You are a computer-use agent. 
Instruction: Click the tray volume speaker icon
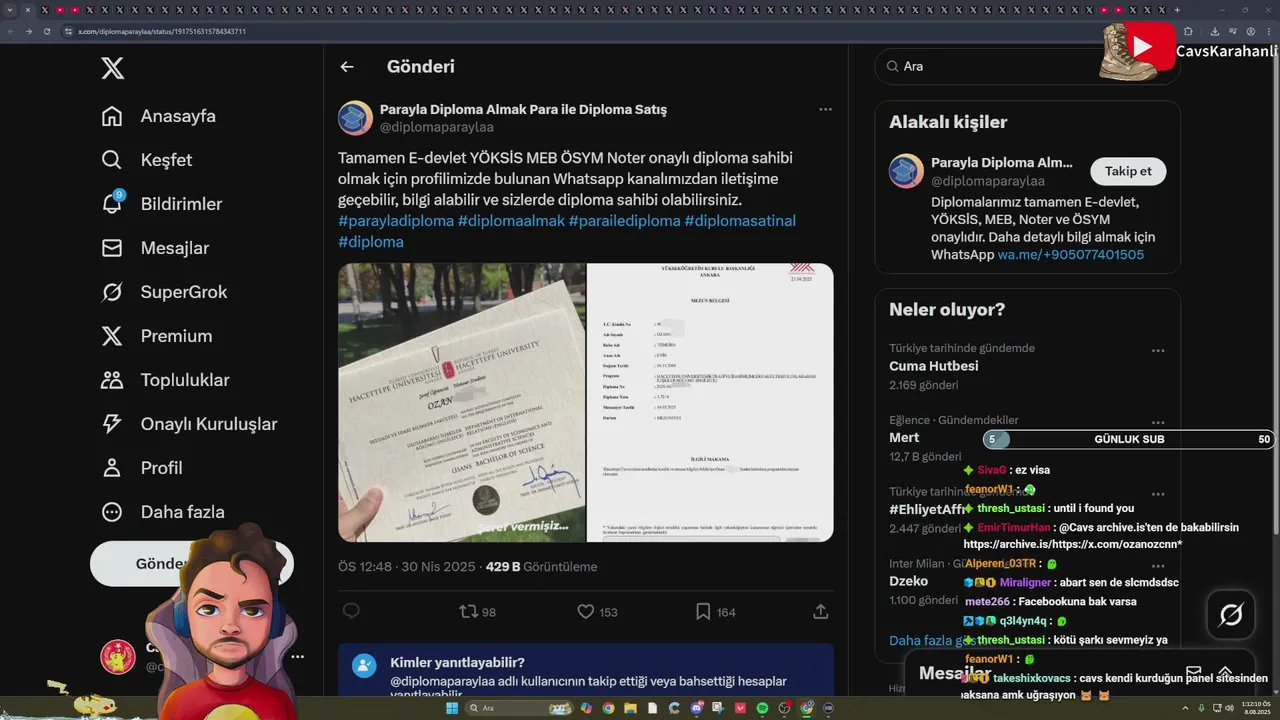pyautogui.click(x=1228, y=708)
